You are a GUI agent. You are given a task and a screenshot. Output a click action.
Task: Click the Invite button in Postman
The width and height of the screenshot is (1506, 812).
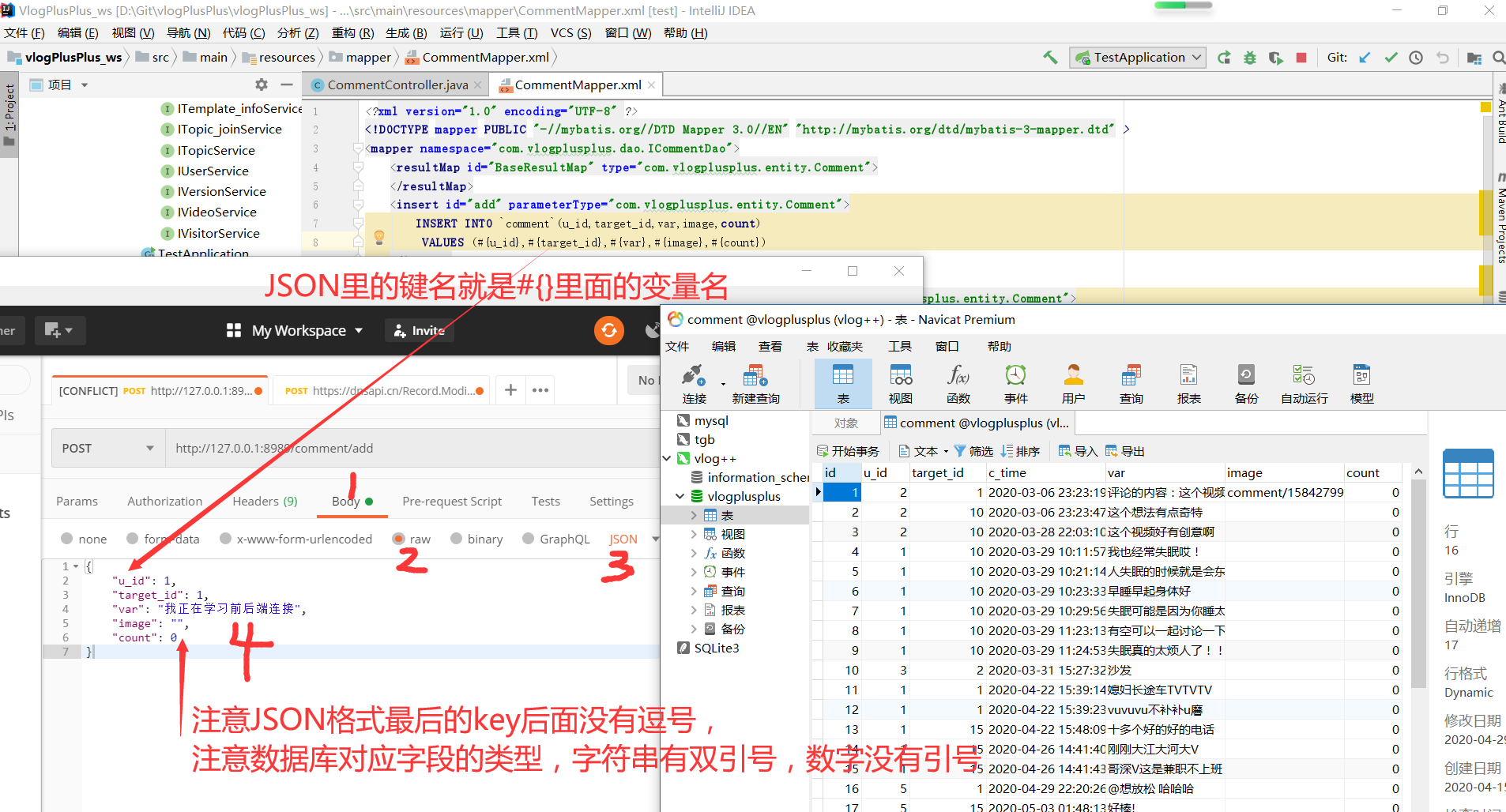coord(420,330)
